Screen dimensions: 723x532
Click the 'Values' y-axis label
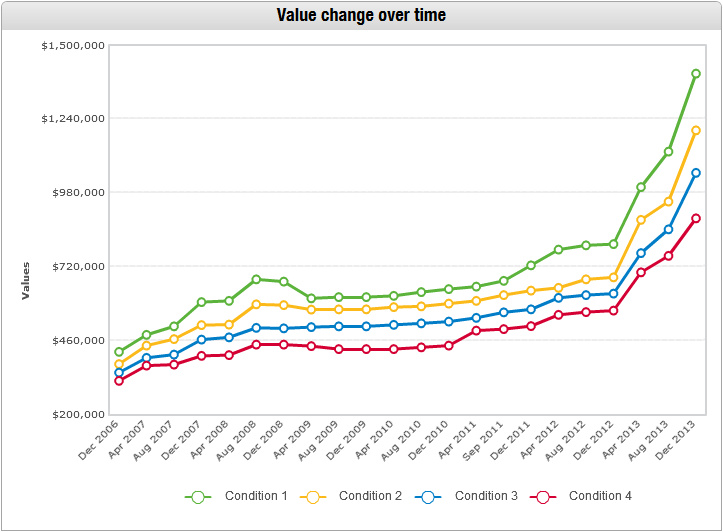click(27, 280)
